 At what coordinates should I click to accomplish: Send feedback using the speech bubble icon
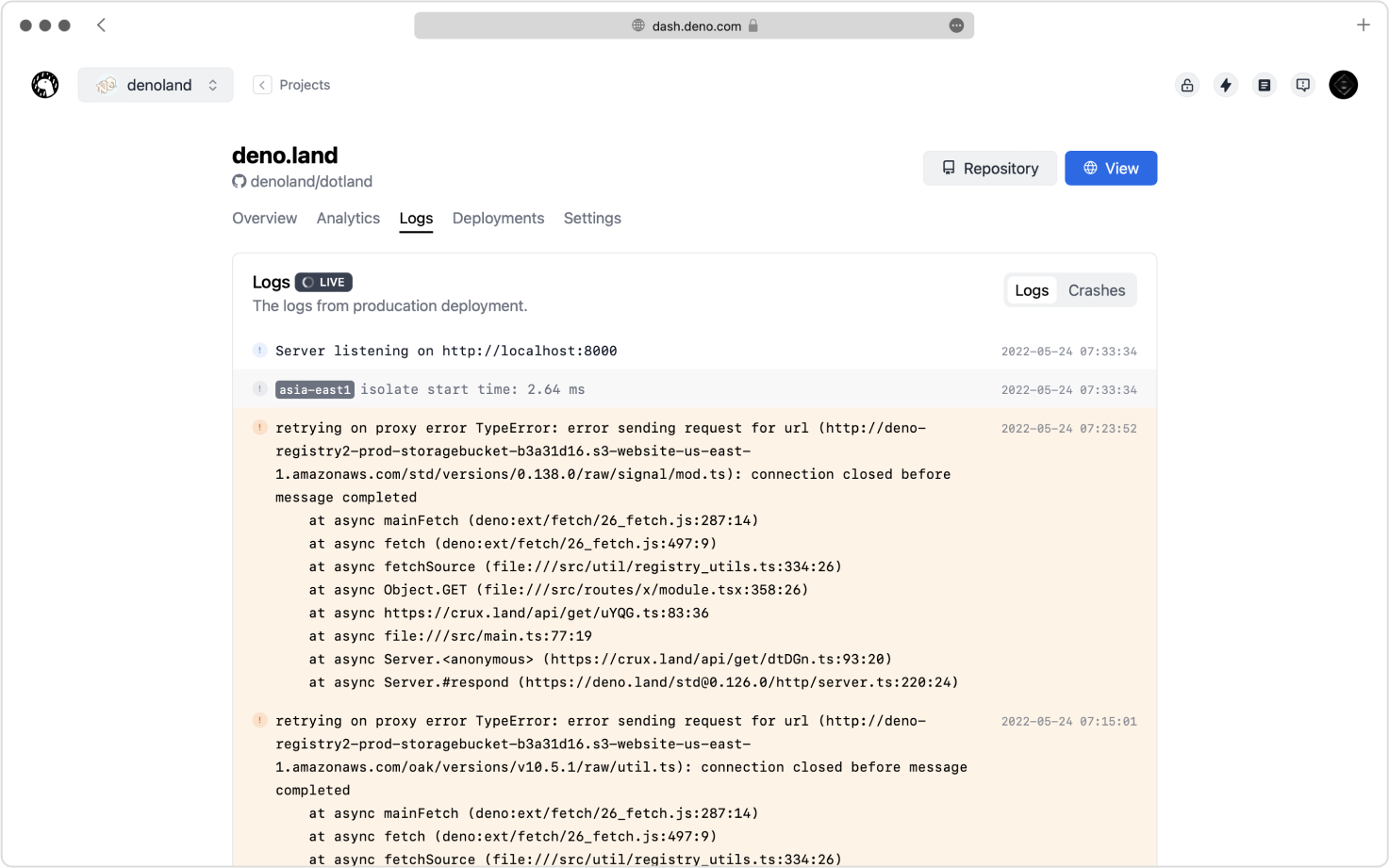(x=1303, y=84)
